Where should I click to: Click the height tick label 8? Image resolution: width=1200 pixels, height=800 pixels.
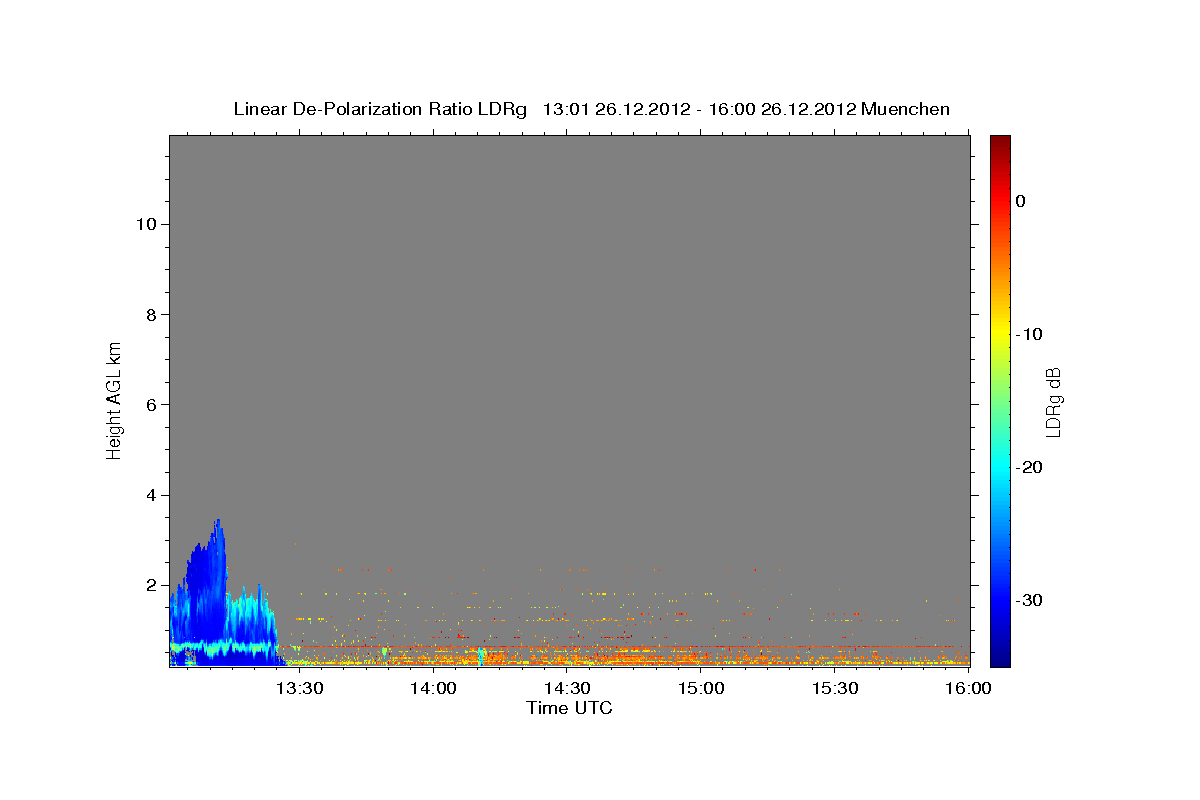(149, 315)
